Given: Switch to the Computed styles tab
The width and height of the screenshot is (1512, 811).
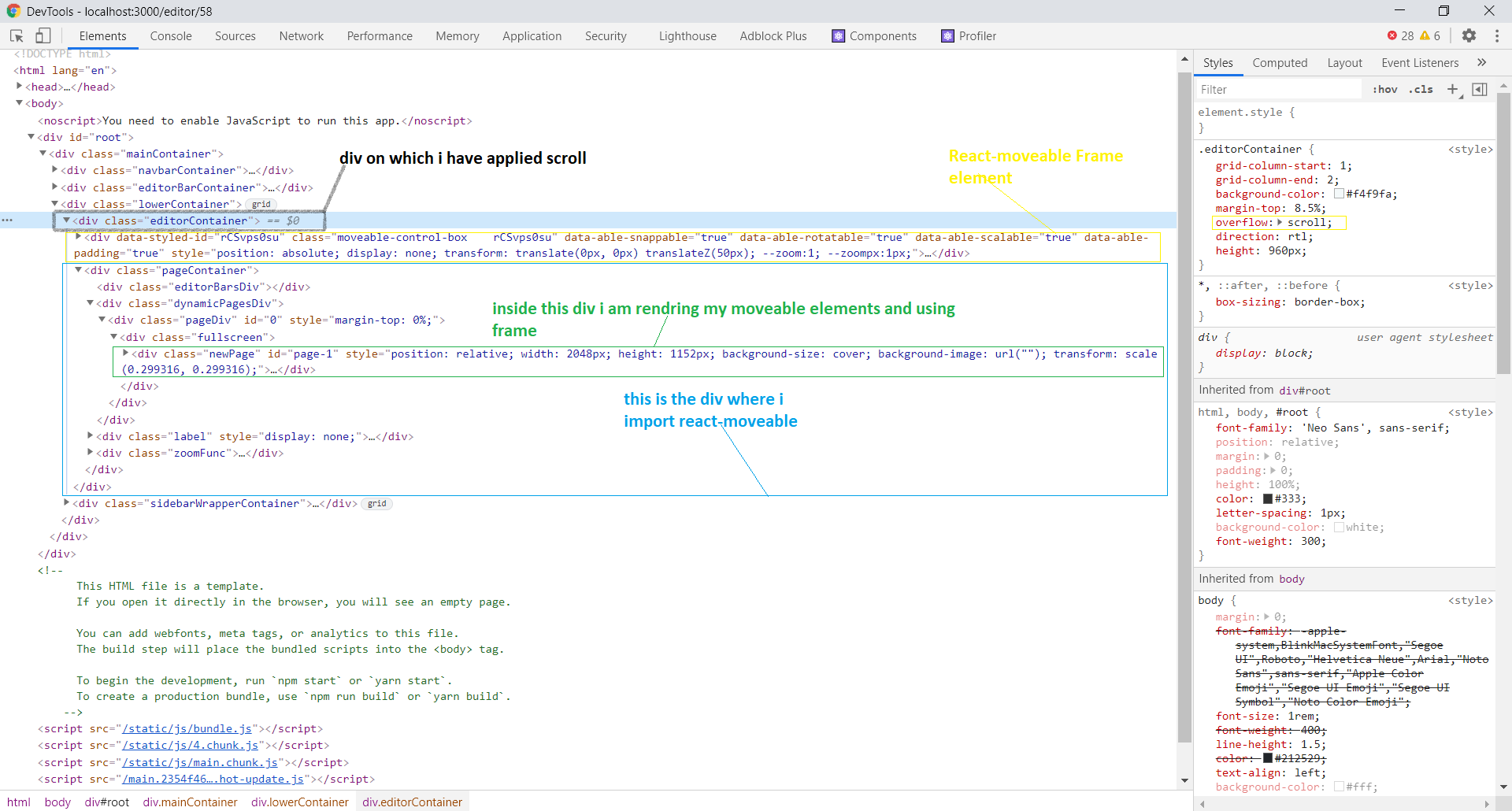Looking at the screenshot, I should 1280,63.
